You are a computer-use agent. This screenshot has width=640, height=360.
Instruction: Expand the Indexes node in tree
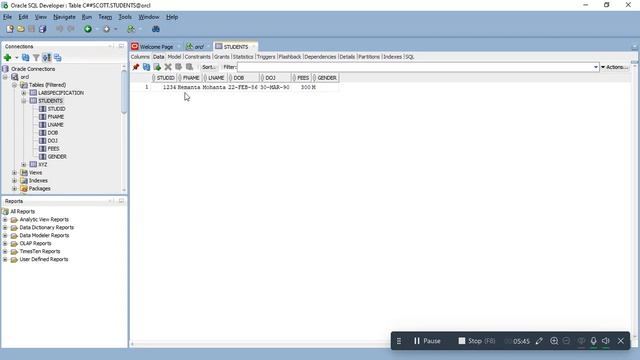14,180
